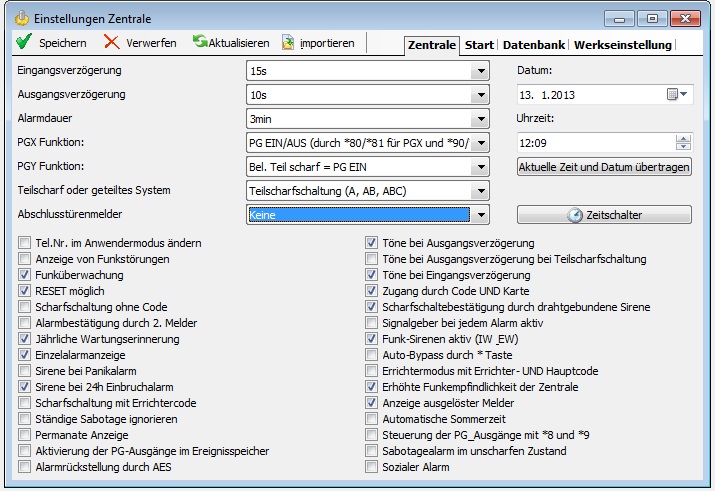Click the green checkmark Speichern icon

click(24, 43)
